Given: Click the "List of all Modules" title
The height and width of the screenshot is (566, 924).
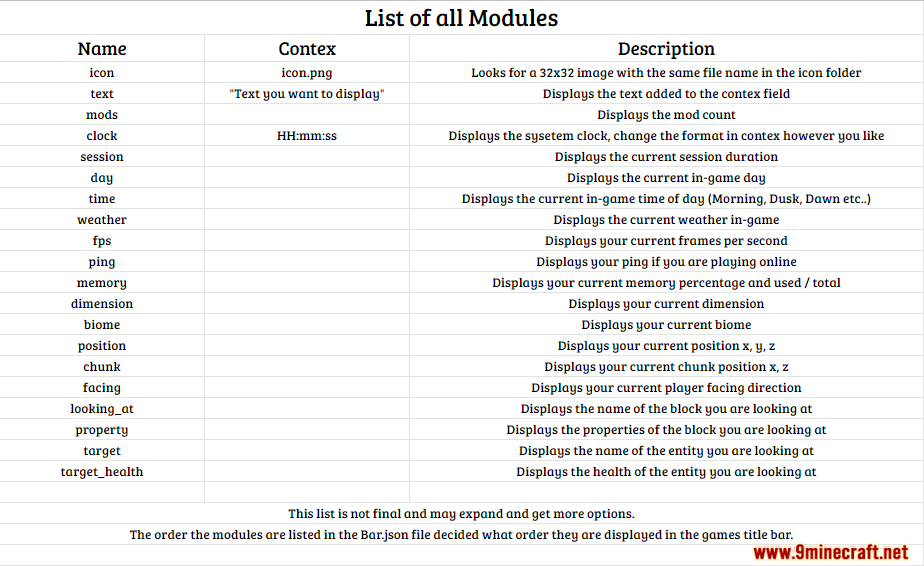Looking at the screenshot, I should point(461,18).
